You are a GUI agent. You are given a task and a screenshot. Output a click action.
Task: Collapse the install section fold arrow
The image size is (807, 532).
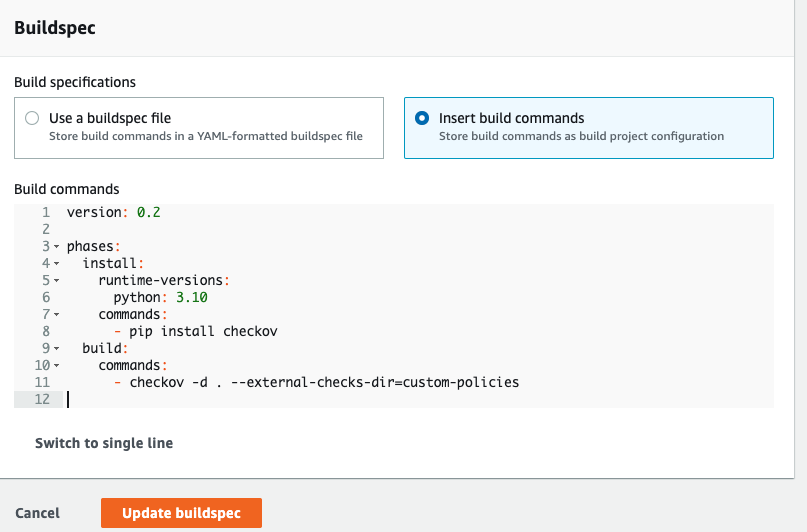(56, 264)
